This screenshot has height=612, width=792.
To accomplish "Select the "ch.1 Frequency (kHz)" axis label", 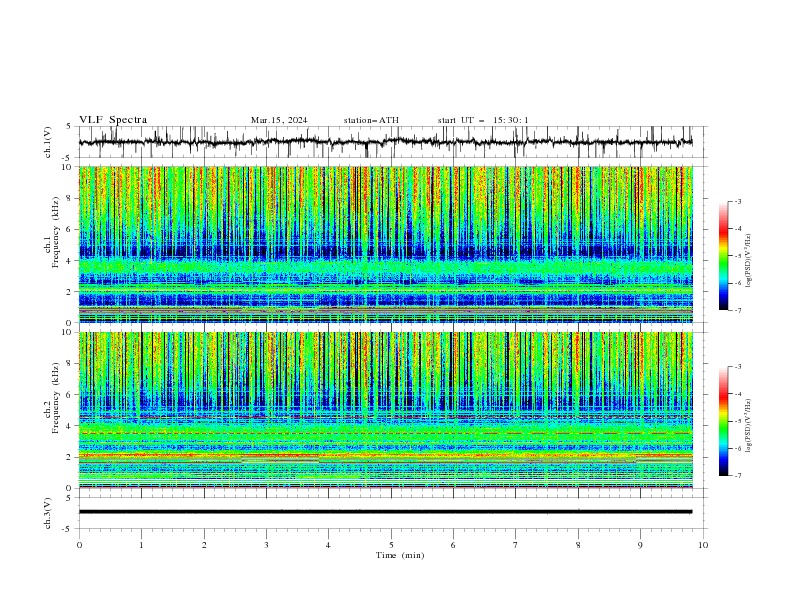I will pos(52,233).
